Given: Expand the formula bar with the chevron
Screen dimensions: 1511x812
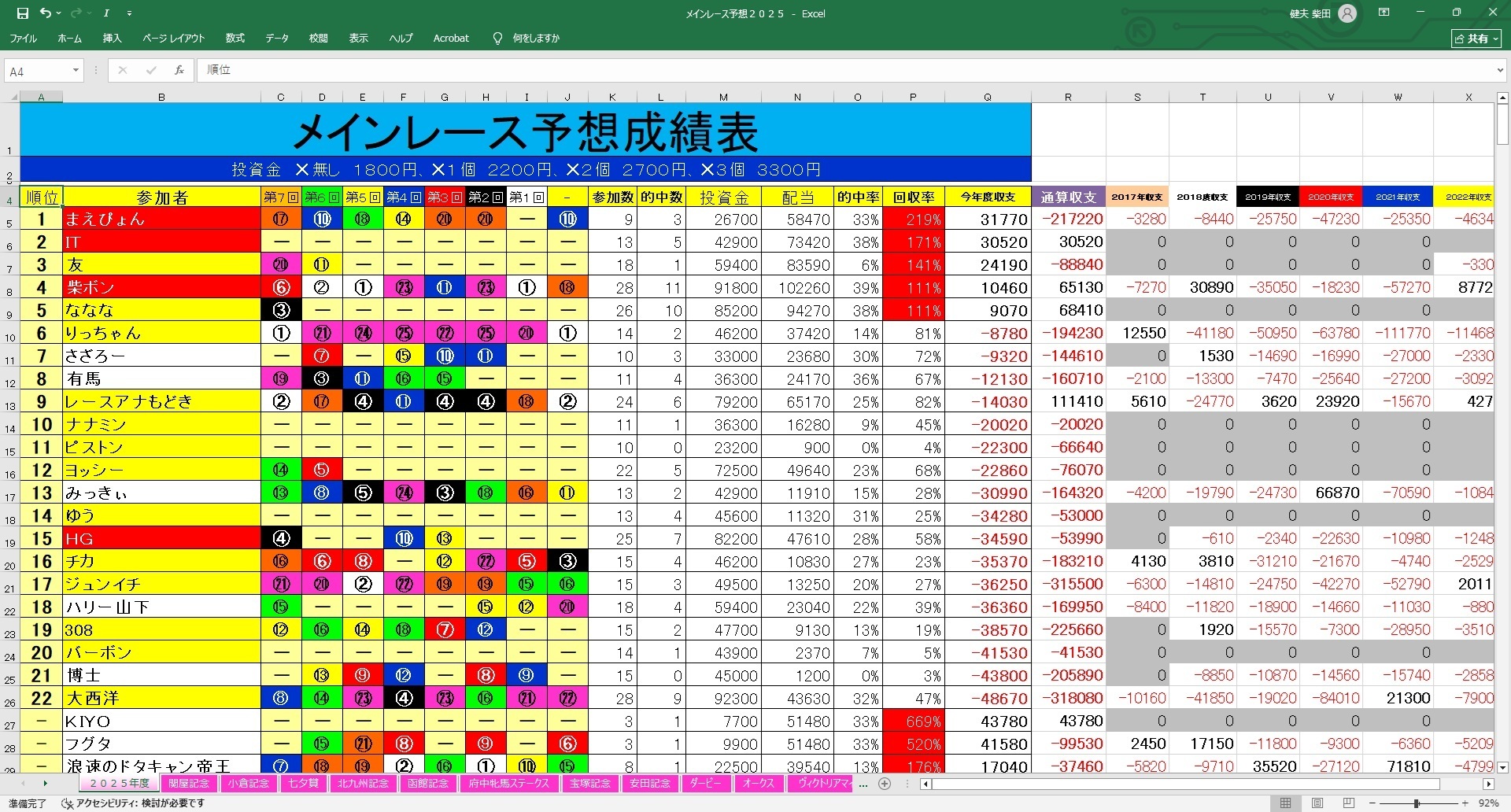Looking at the screenshot, I should (1500, 70).
